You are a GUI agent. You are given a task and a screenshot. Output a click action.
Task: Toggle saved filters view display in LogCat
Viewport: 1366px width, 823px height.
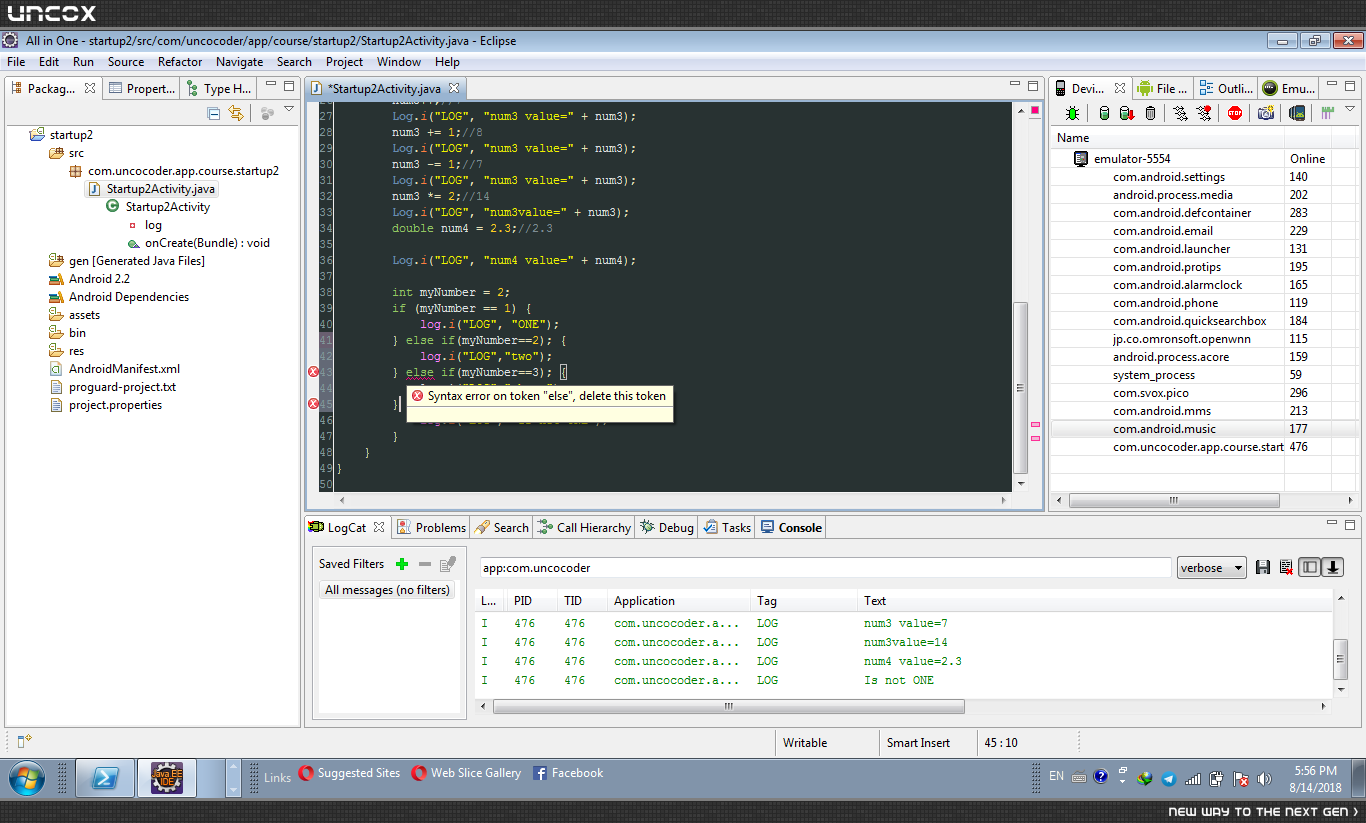pyautogui.click(x=1310, y=567)
